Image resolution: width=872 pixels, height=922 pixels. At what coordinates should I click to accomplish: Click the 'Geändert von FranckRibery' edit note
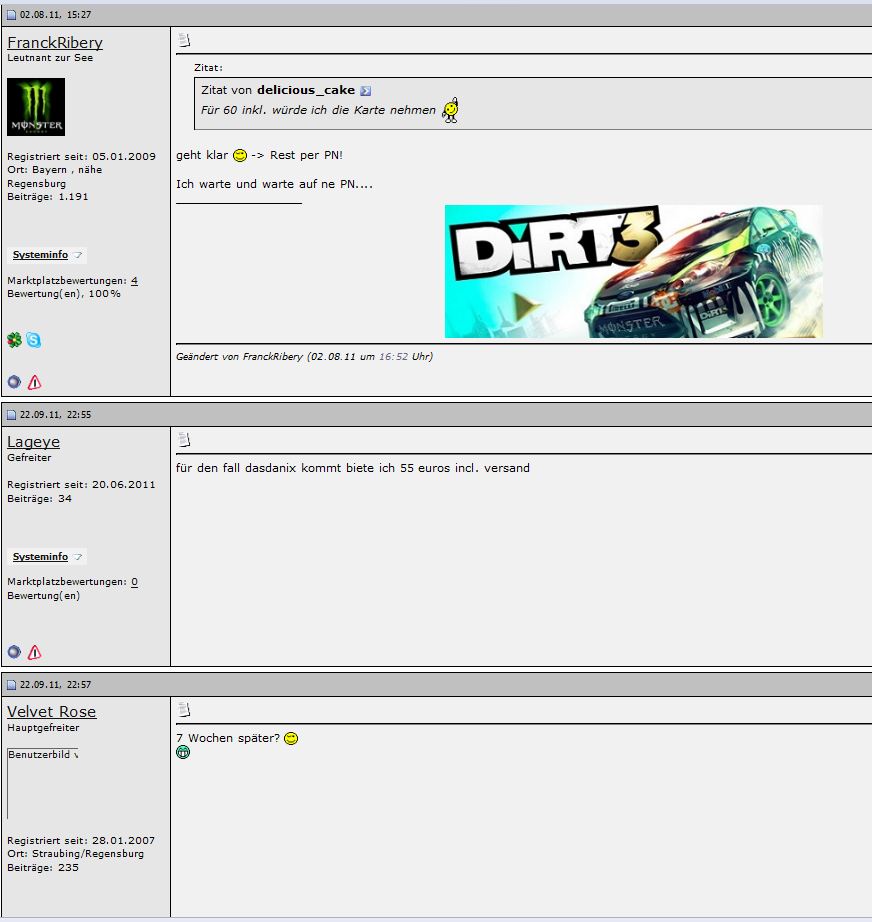click(305, 356)
